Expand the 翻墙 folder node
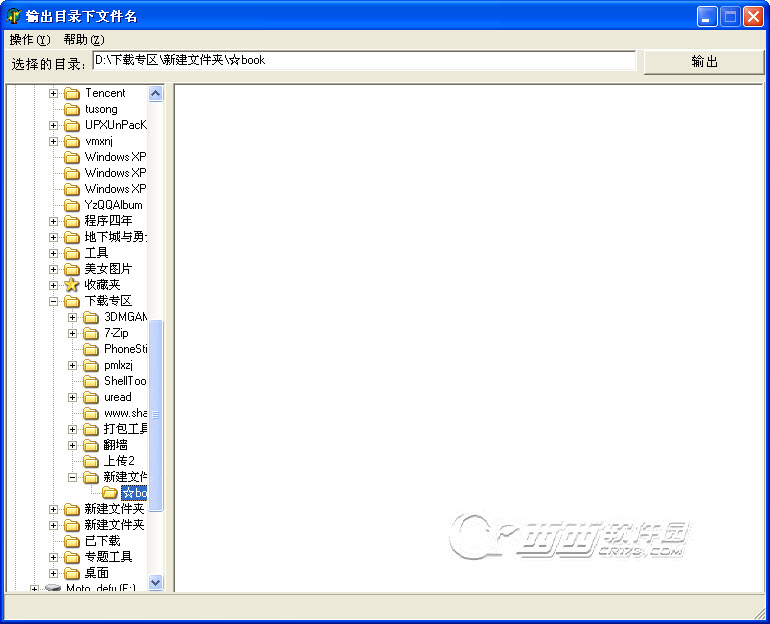 pos(73,445)
